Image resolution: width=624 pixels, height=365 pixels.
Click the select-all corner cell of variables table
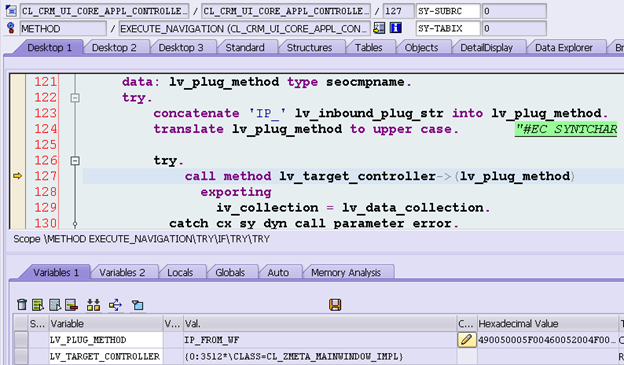[21, 324]
